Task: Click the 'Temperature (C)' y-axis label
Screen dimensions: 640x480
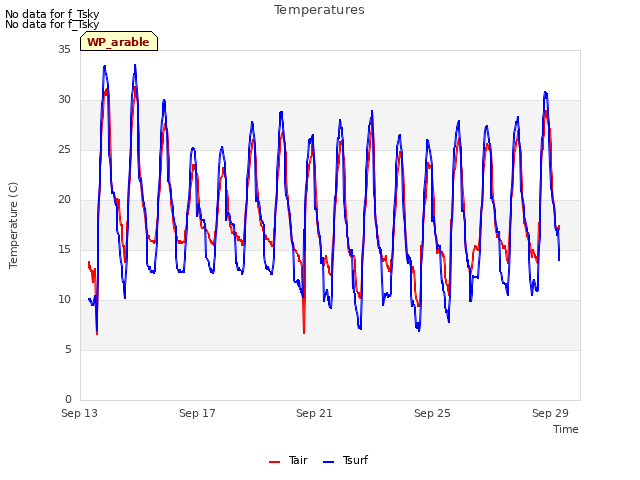Action: pyautogui.click(x=13, y=225)
